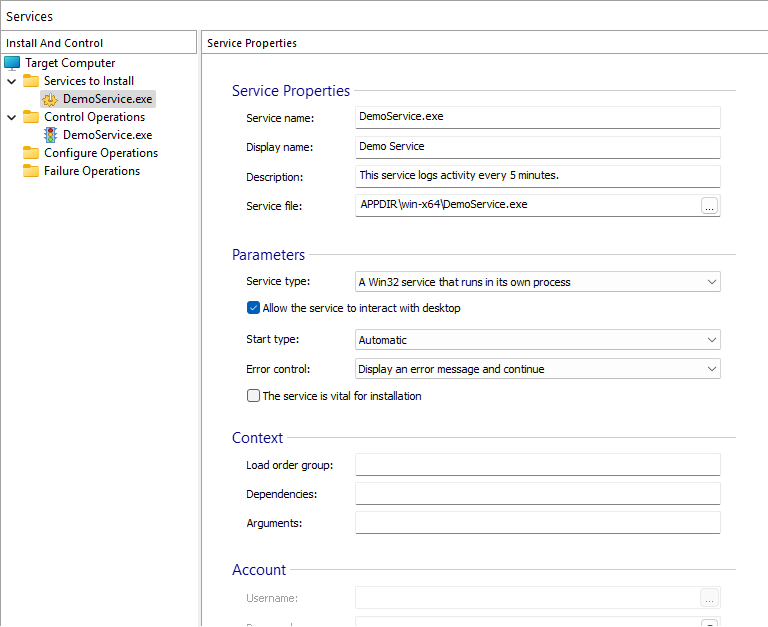The height and width of the screenshot is (627, 768).
Task: Collapse the Control Operations tree node
Action: coord(11,117)
